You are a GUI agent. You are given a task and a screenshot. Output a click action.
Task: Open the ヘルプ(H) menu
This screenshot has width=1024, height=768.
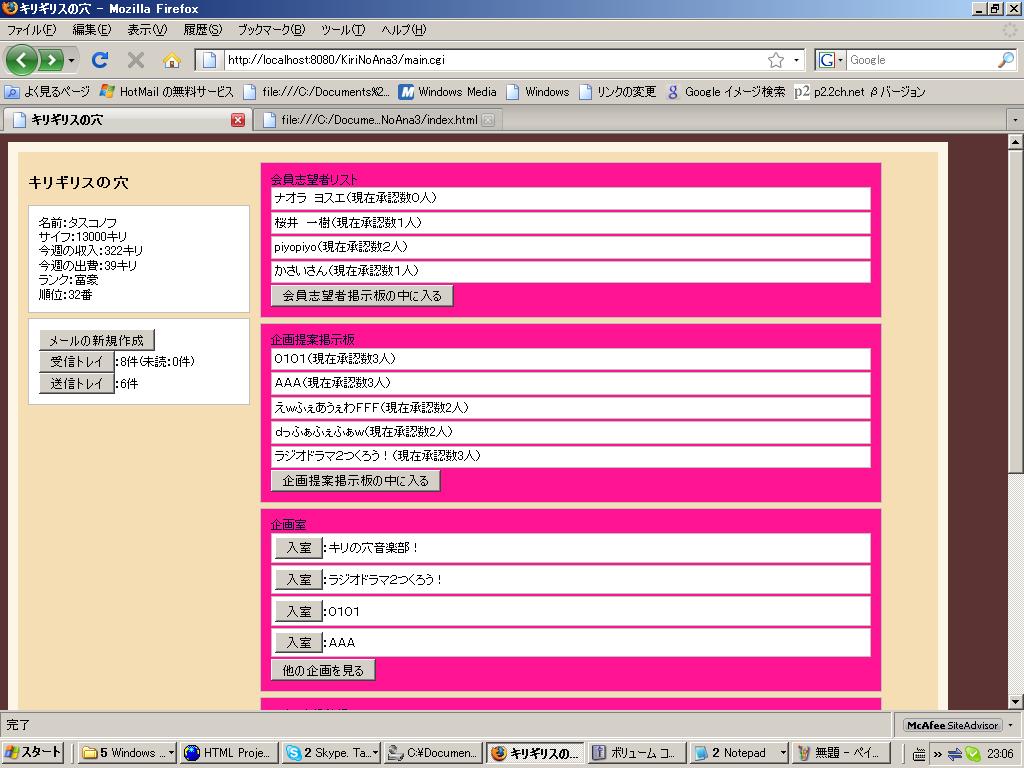pos(404,29)
